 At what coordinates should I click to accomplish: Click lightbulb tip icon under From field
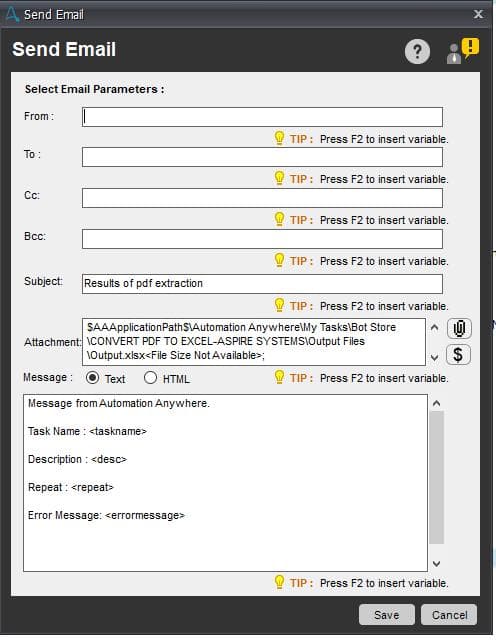pyautogui.click(x=279, y=138)
